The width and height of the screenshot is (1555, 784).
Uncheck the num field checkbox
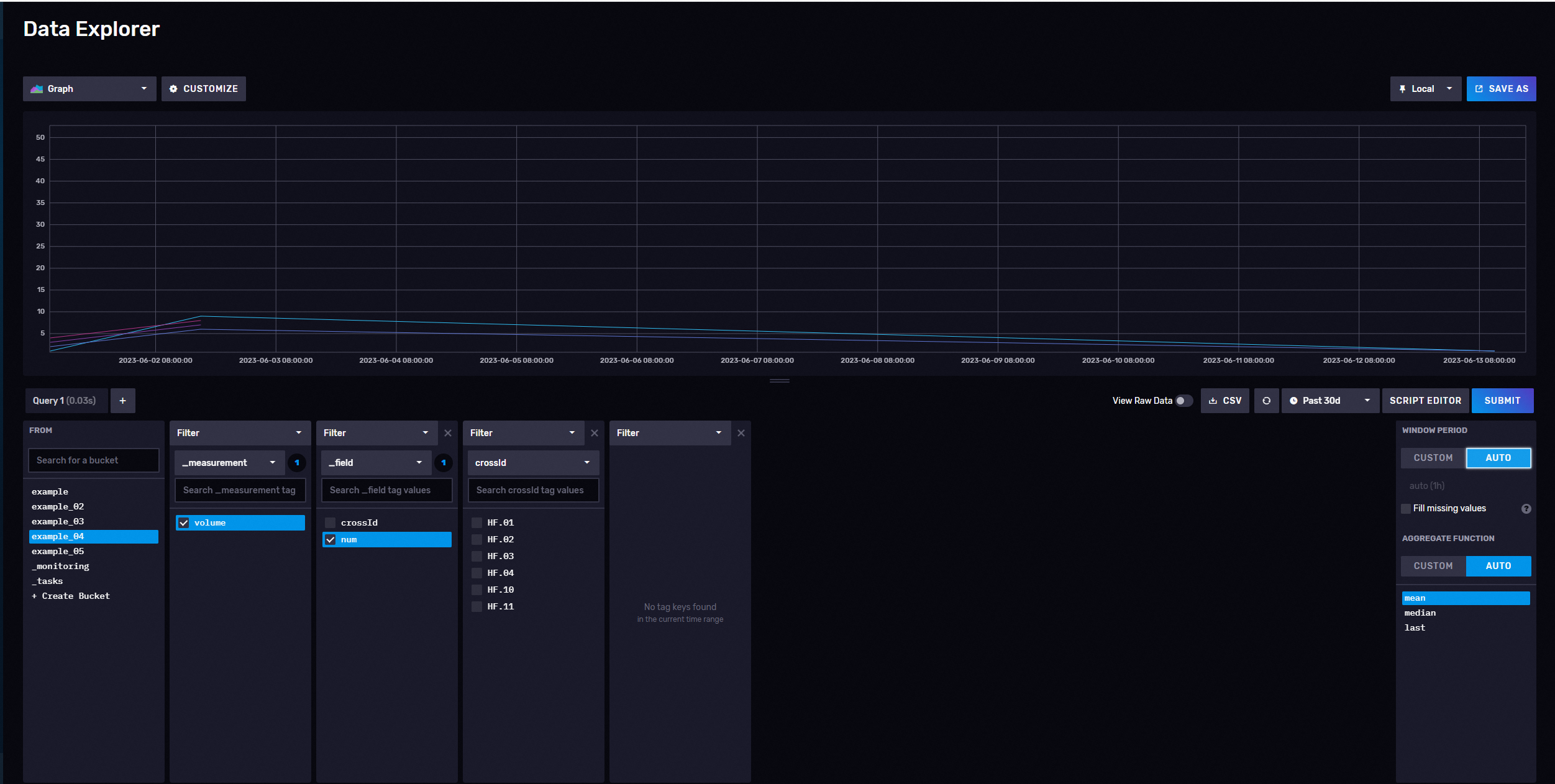(x=331, y=540)
